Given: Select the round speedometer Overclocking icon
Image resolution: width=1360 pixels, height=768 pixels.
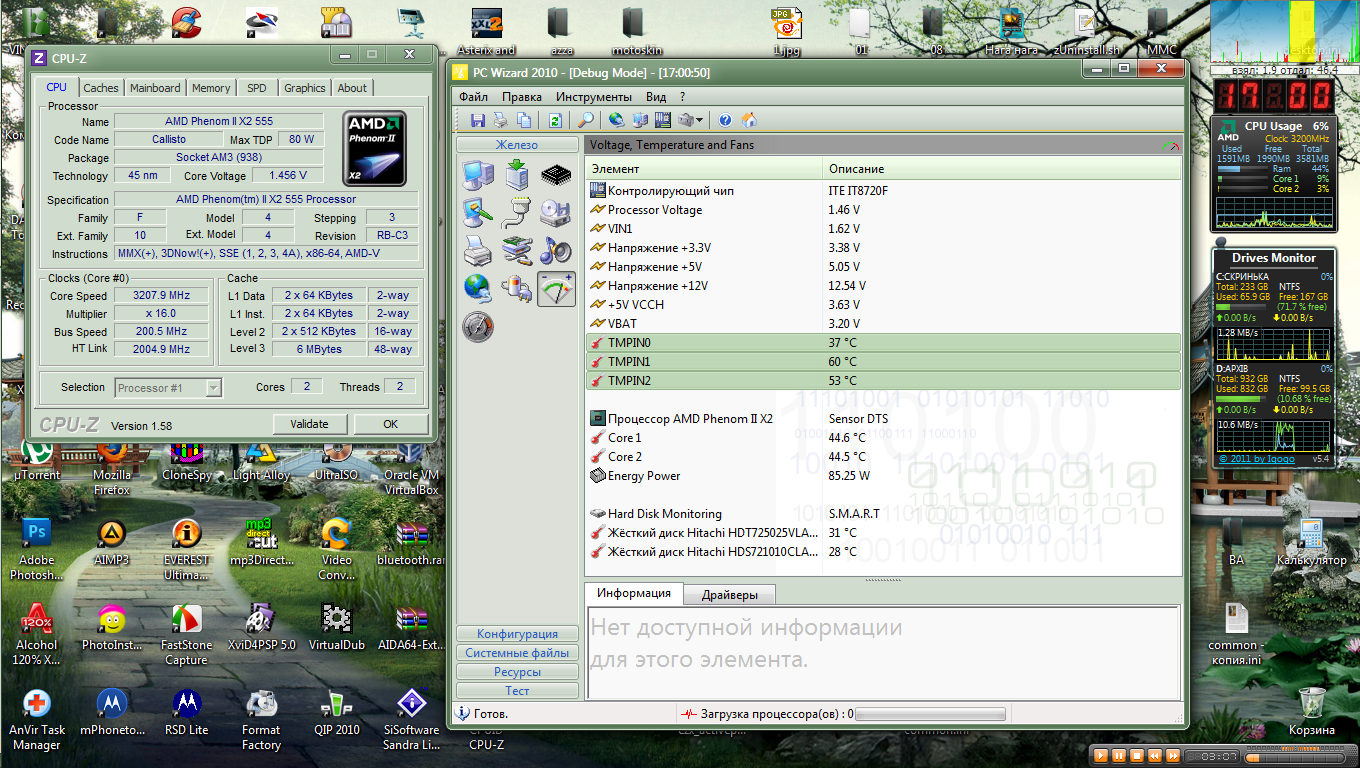Looking at the screenshot, I should (477, 326).
